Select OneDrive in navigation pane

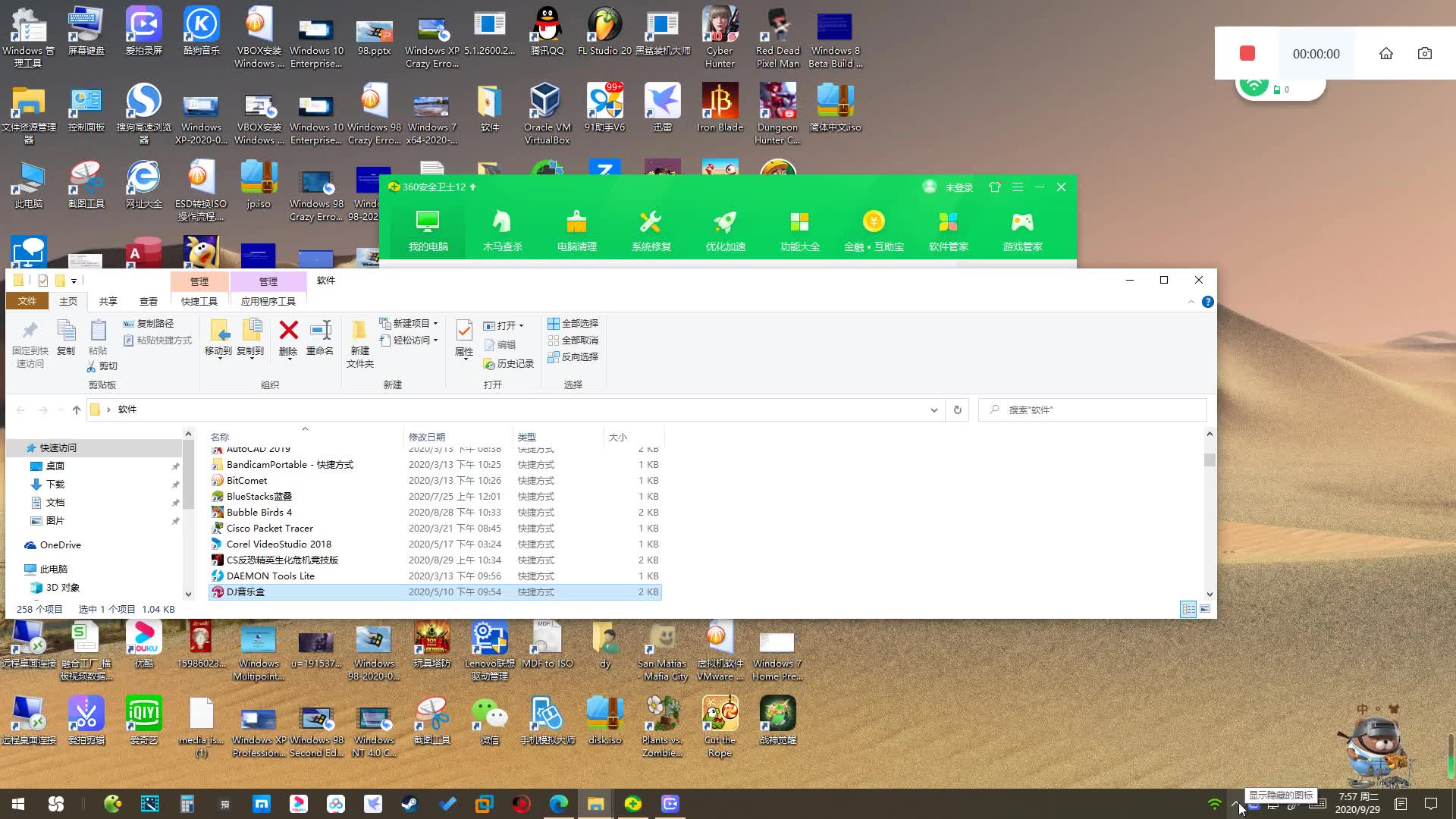tap(60, 545)
